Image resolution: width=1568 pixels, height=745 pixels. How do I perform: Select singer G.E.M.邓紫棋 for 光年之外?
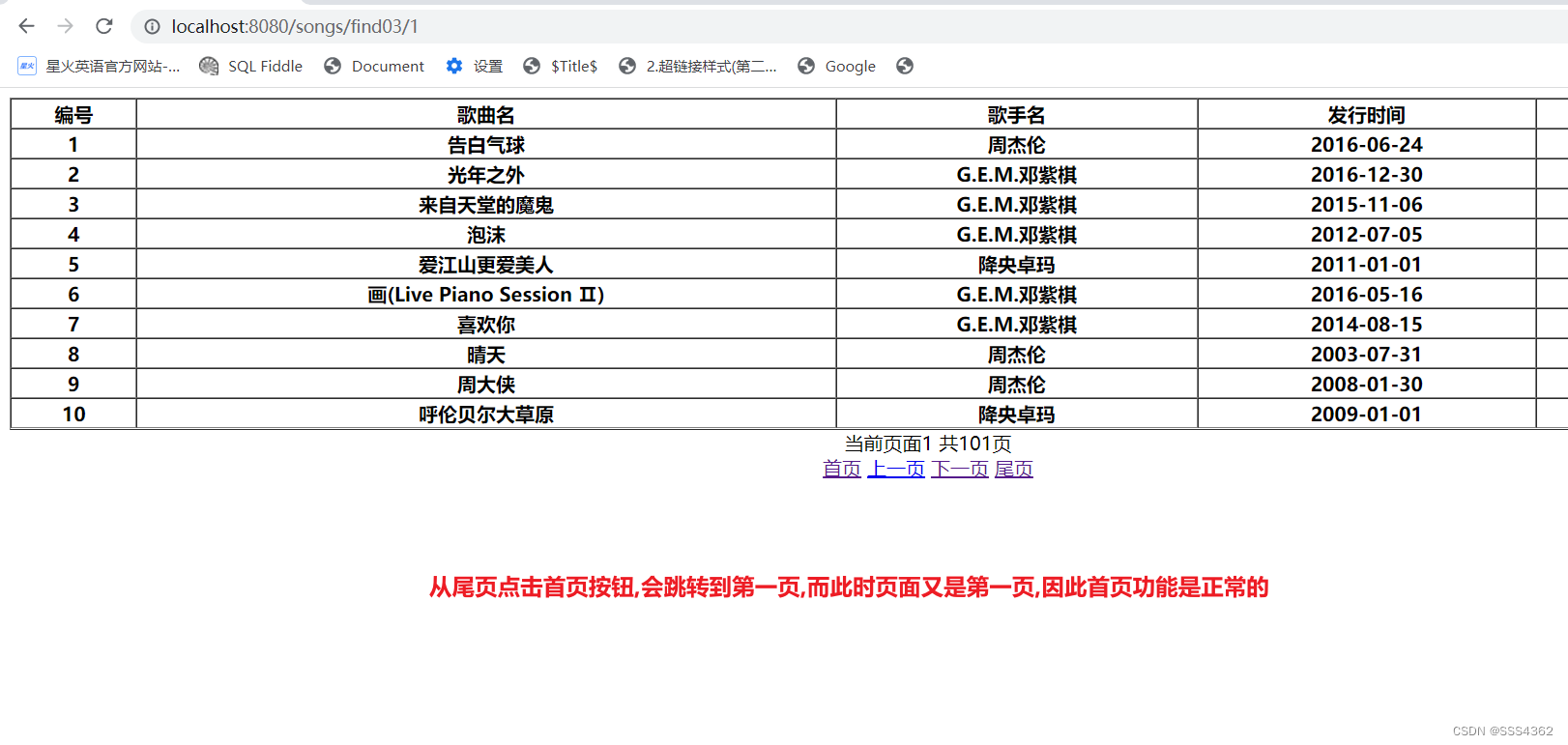(1017, 175)
